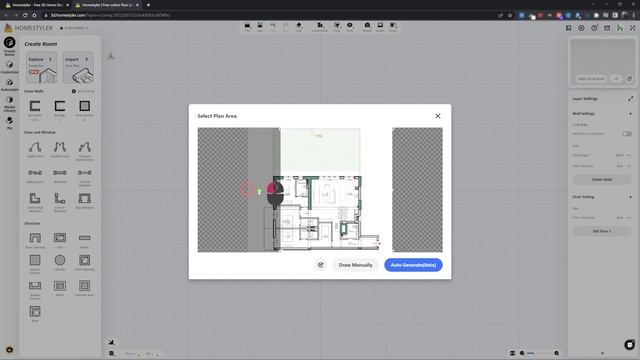Click the Edit Floor button
Image resolution: width=640 pixels, height=360 pixels.
(x=602, y=231)
